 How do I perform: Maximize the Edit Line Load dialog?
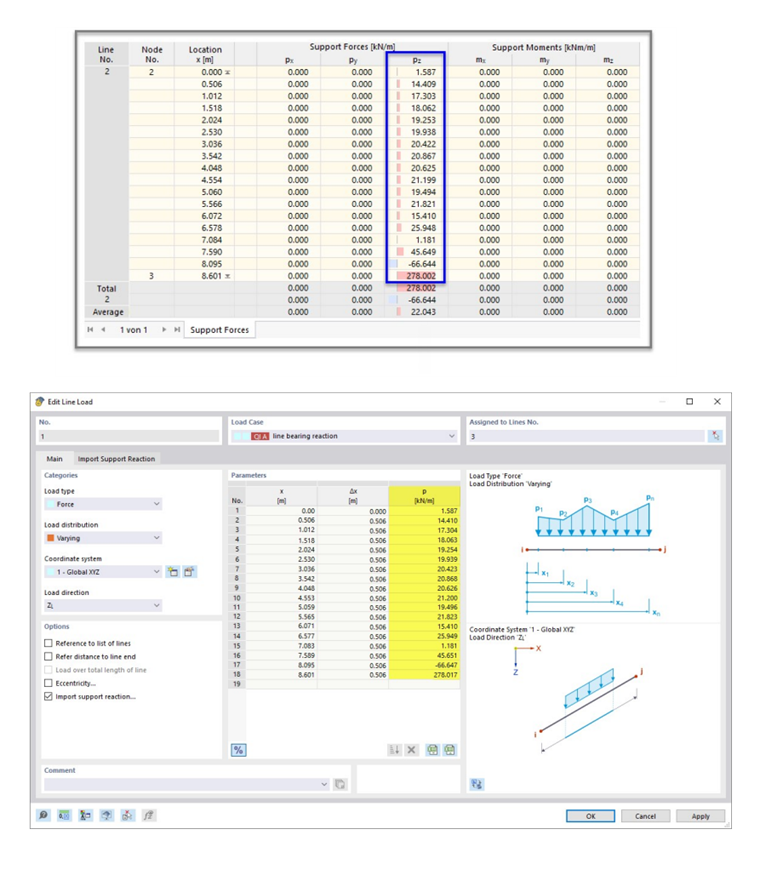[689, 402]
